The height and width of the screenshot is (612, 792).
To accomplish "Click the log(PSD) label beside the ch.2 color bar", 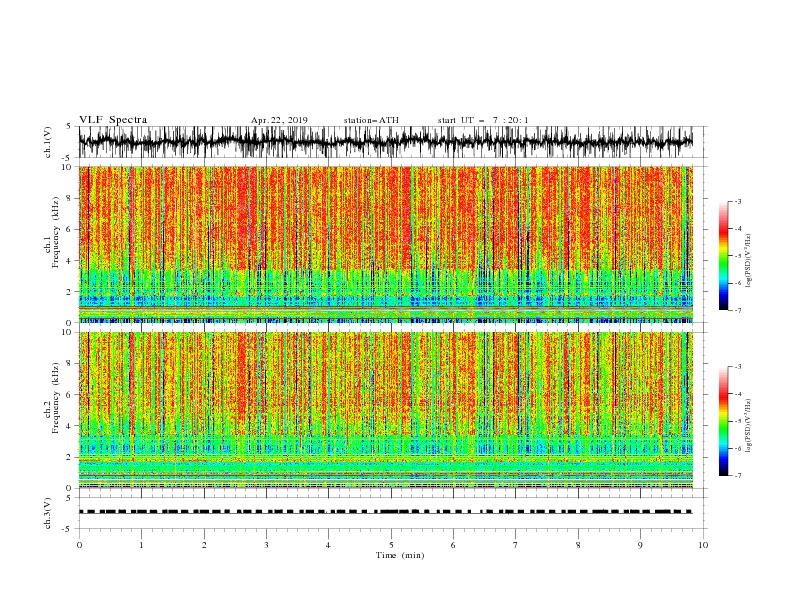I will (749, 426).
